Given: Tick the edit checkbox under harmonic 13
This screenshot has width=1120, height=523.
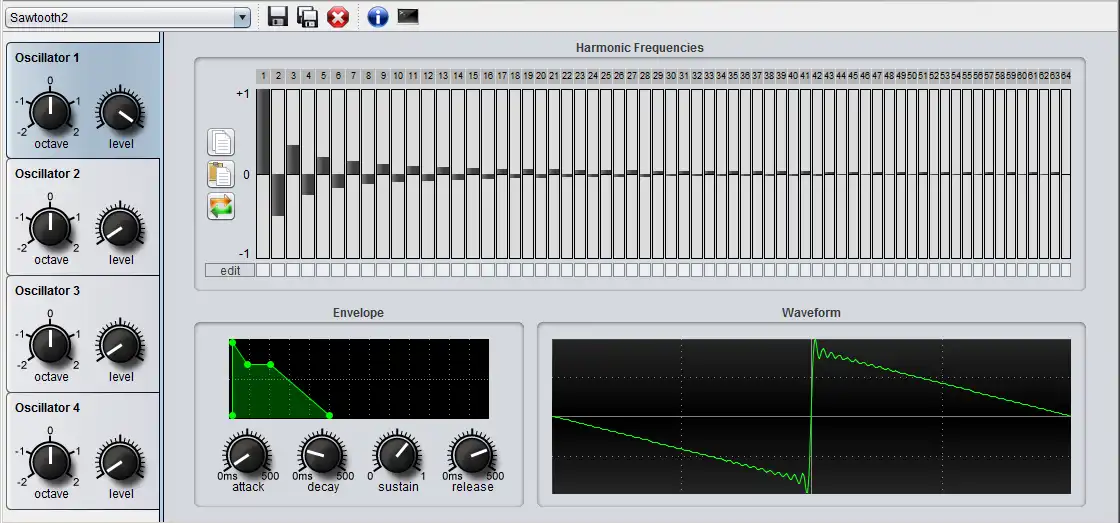Looking at the screenshot, I should [443, 270].
